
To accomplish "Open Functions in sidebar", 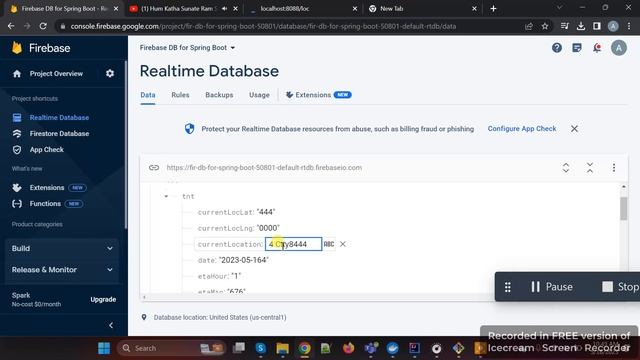I will coord(45,204).
